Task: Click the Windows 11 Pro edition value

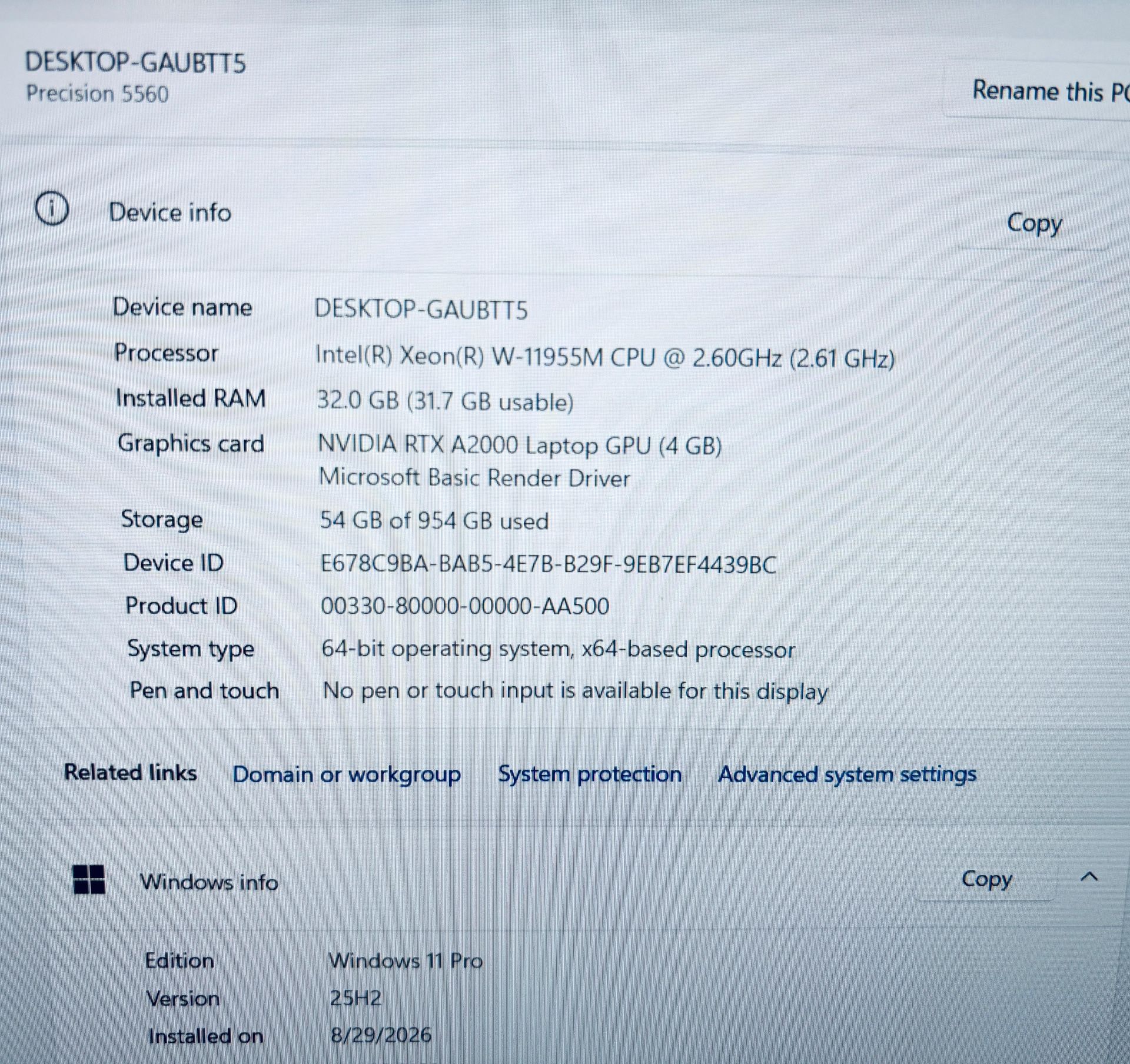Action: coord(406,960)
